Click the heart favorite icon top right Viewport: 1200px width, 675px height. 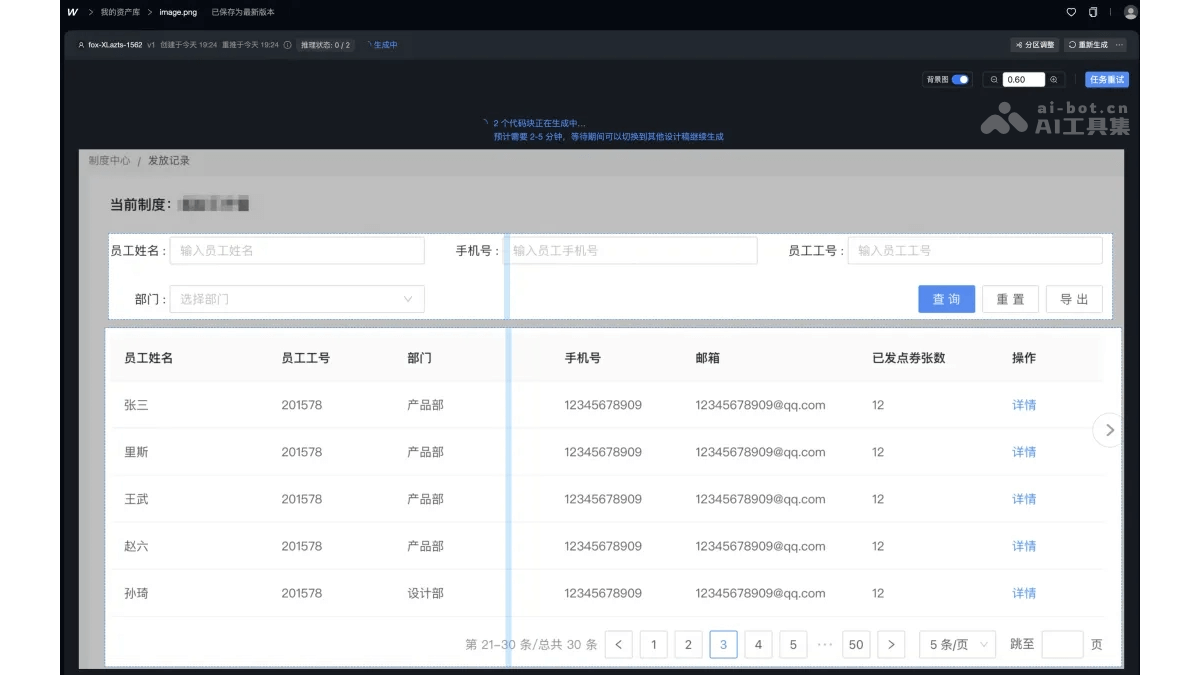[x=1072, y=12]
